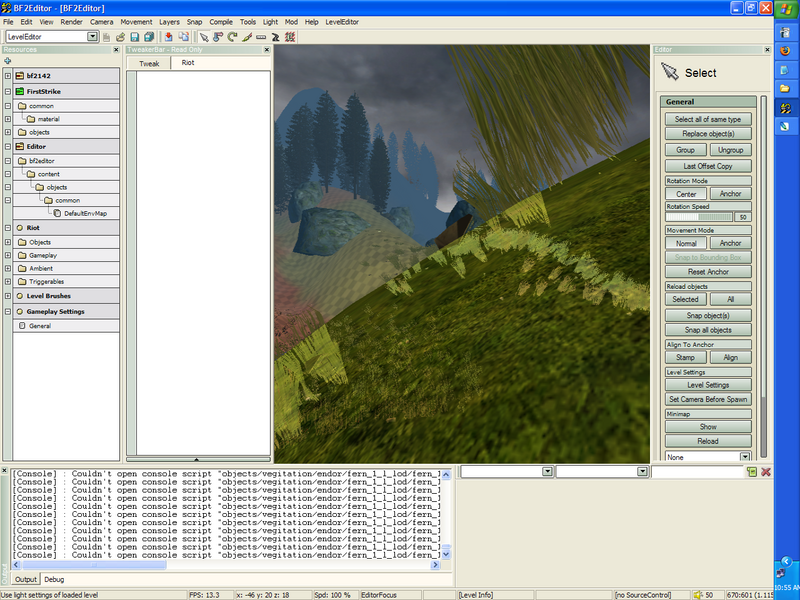Expand the material folder node
The width and height of the screenshot is (800, 600).
8,119
